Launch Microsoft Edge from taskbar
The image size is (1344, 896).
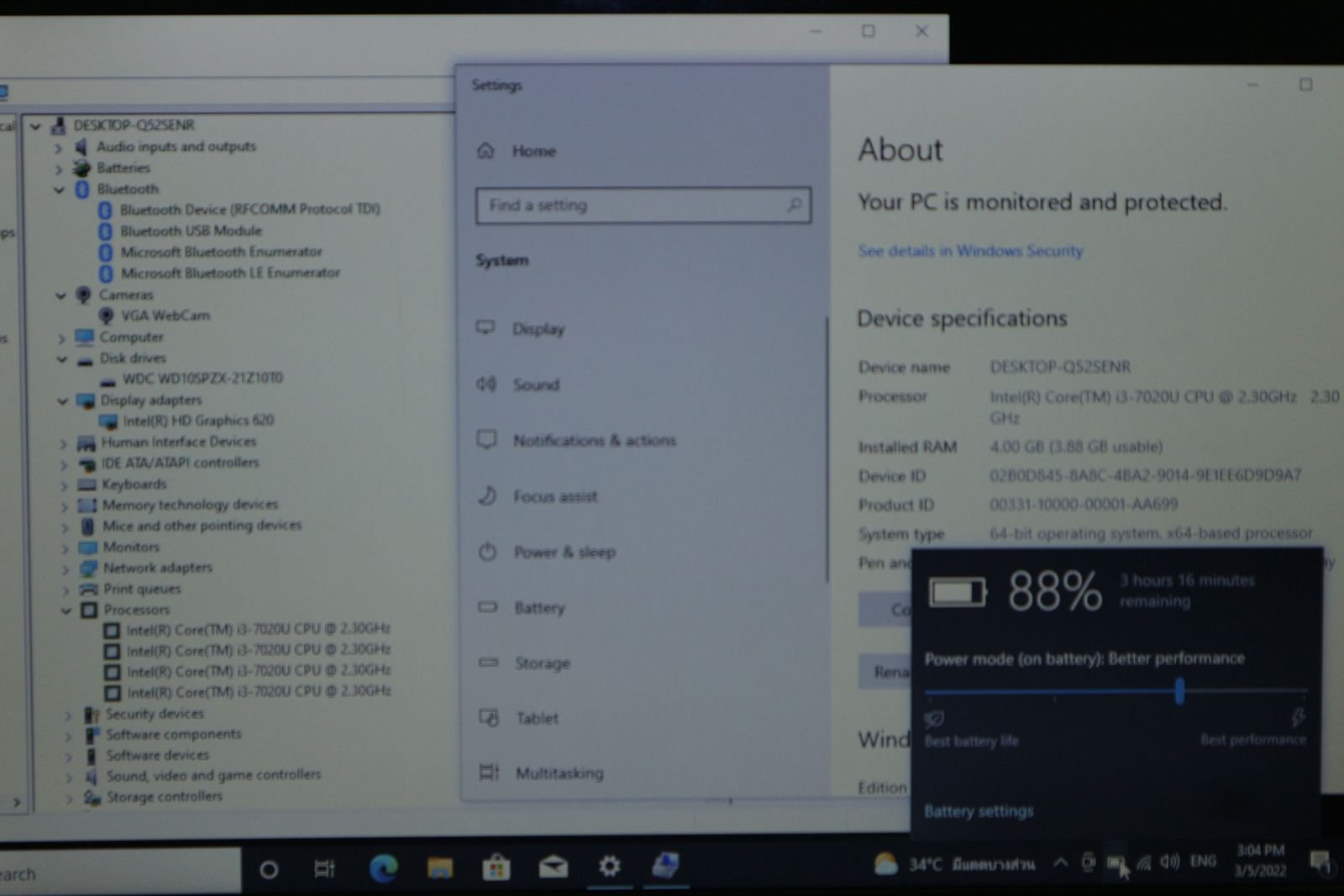point(383,868)
